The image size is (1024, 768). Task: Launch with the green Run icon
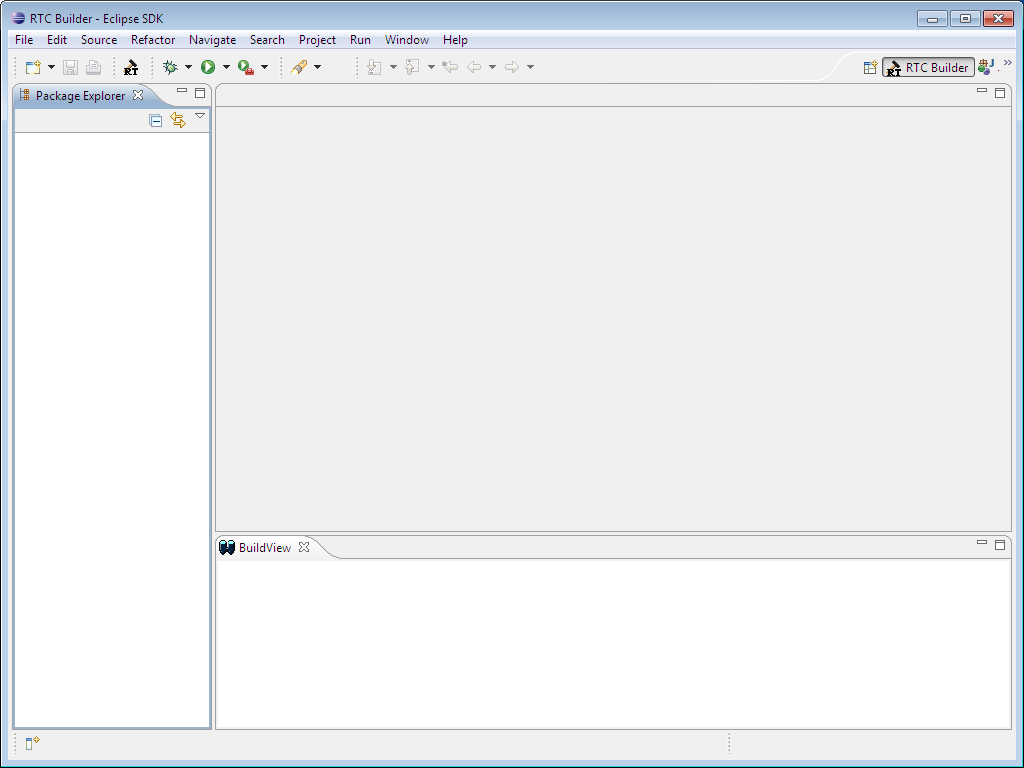[x=209, y=67]
